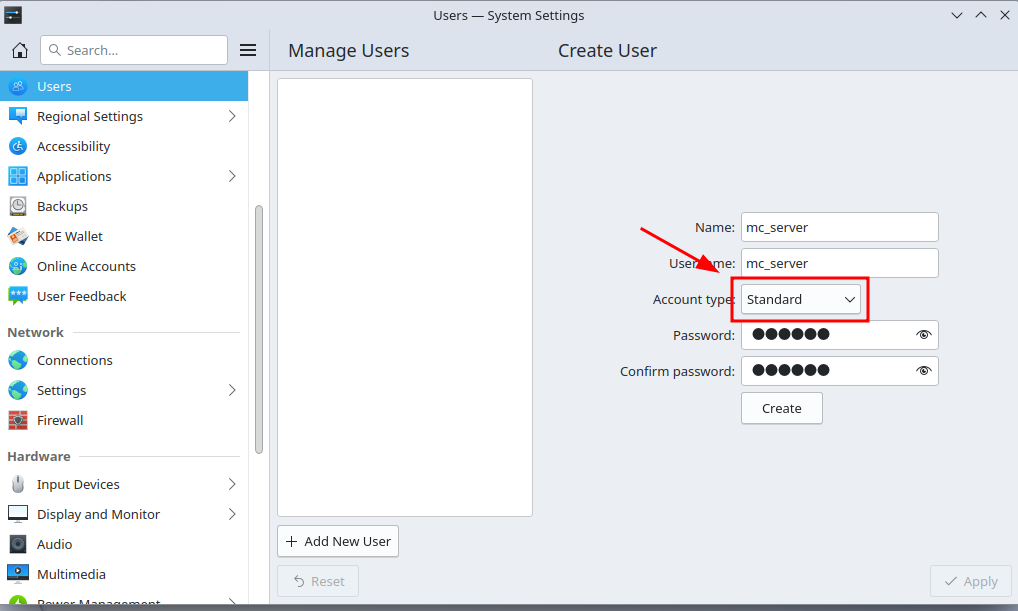
Task: Open KDE Wallet settings icon
Action: [x=18, y=236]
